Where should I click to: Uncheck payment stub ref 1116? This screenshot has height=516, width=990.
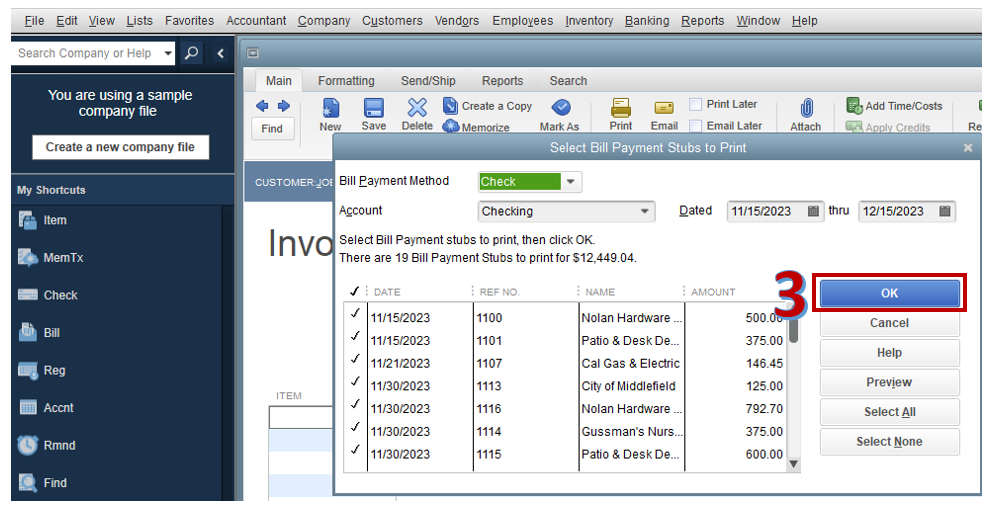355,404
